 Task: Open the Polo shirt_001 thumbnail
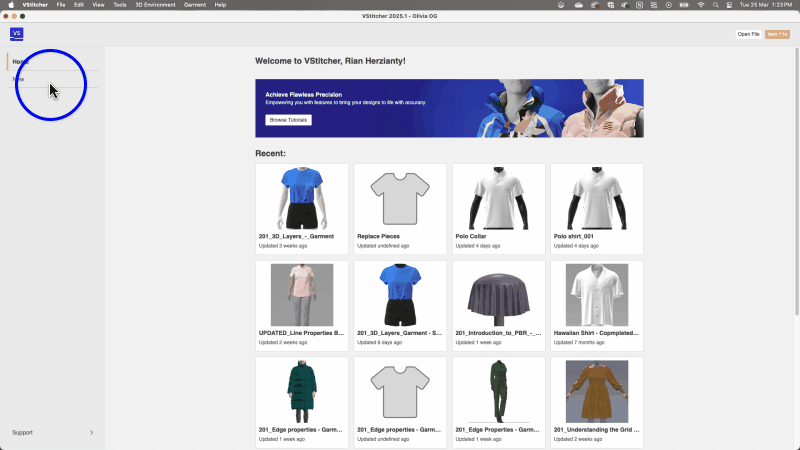597,198
